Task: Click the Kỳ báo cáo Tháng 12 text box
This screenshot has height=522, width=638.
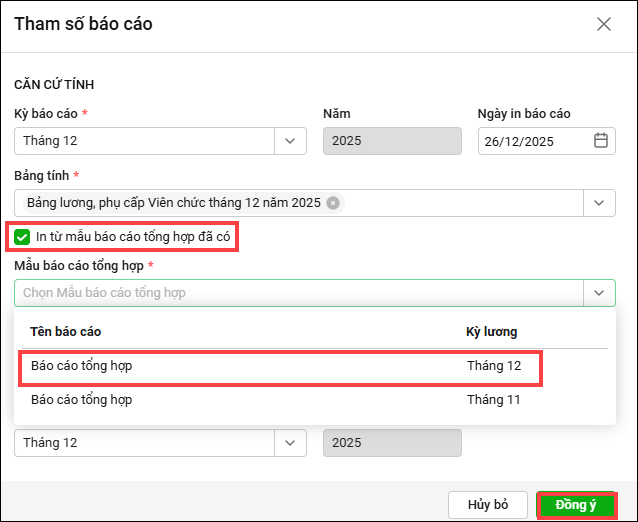Action: [x=145, y=141]
